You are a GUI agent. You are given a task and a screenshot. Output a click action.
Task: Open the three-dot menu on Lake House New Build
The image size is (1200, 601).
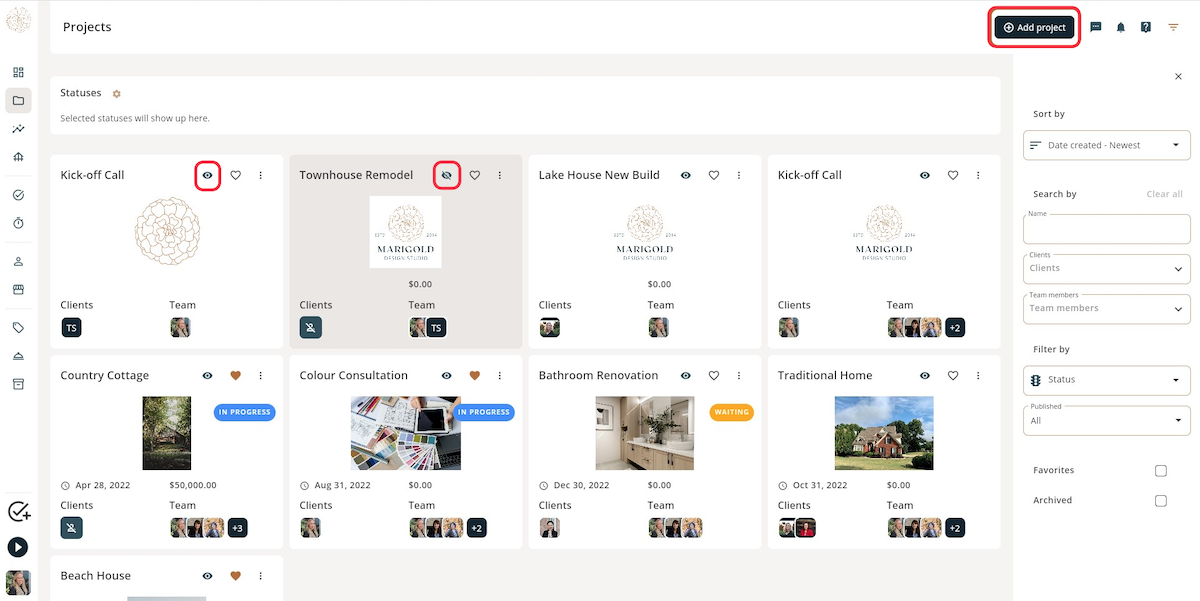click(739, 175)
